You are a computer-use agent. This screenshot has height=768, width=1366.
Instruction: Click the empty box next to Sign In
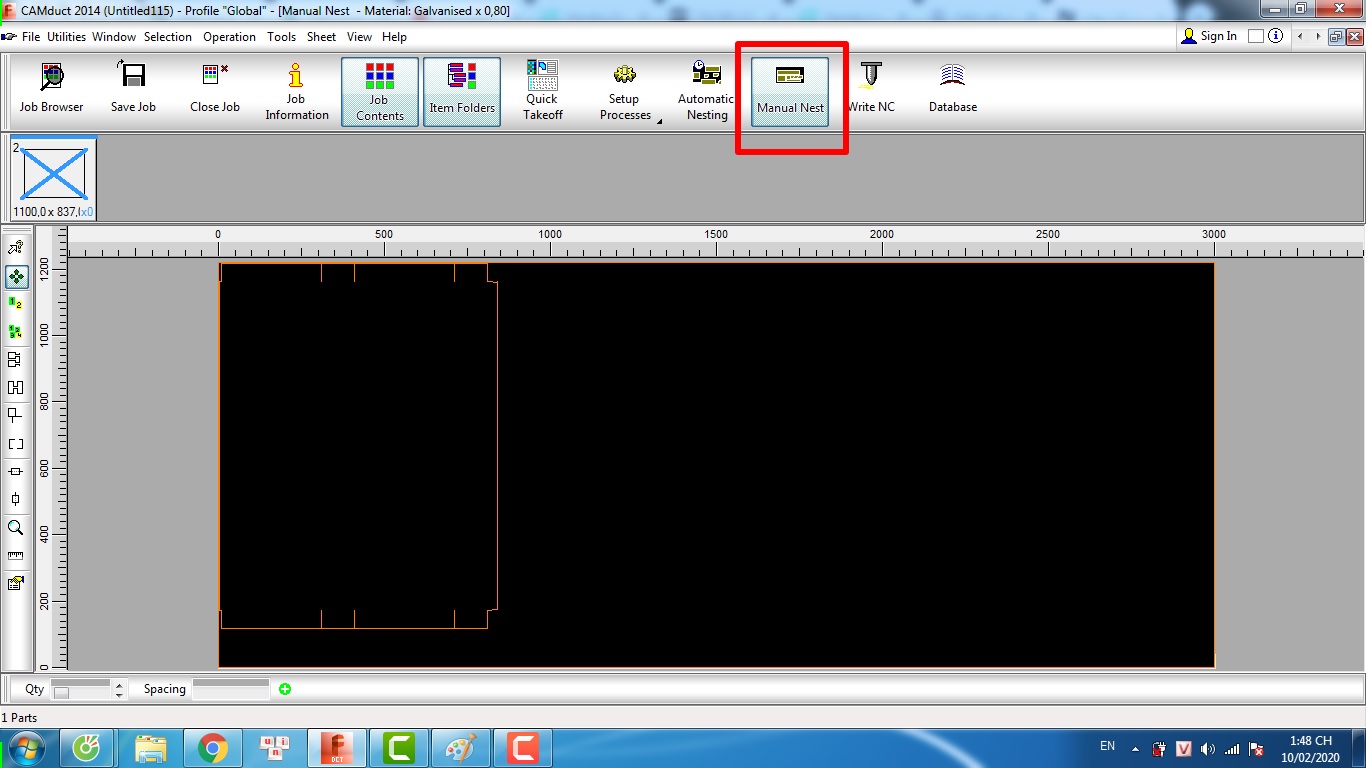coord(1255,36)
